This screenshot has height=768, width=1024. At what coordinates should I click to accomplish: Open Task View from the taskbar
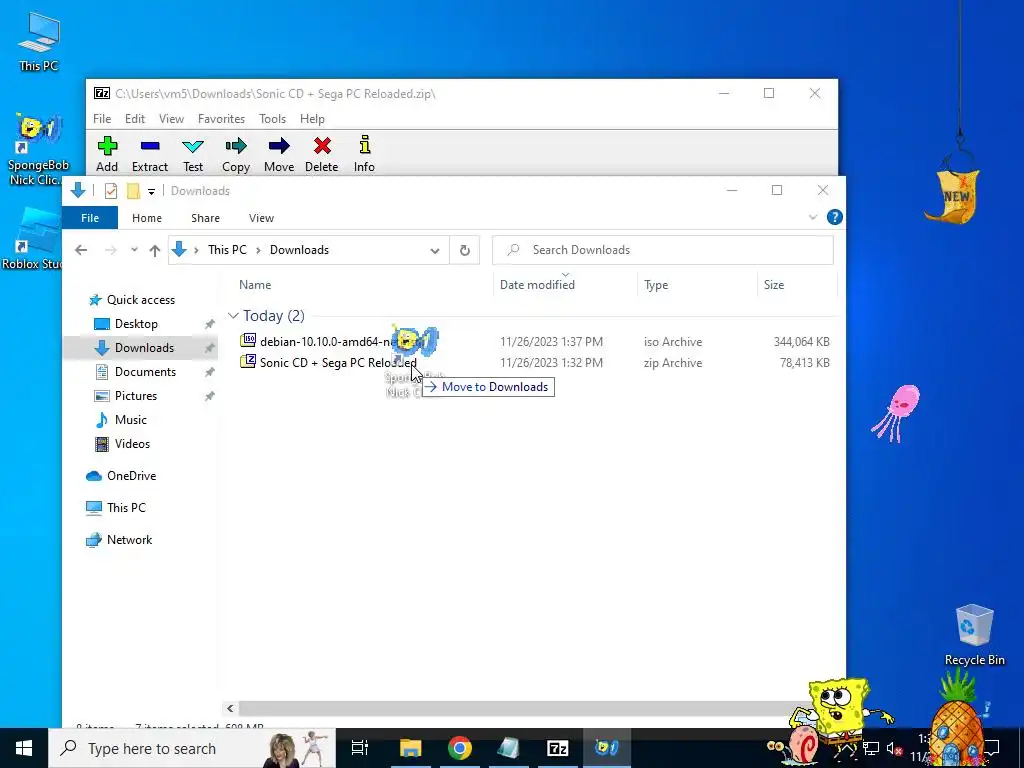pyautogui.click(x=360, y=748)
